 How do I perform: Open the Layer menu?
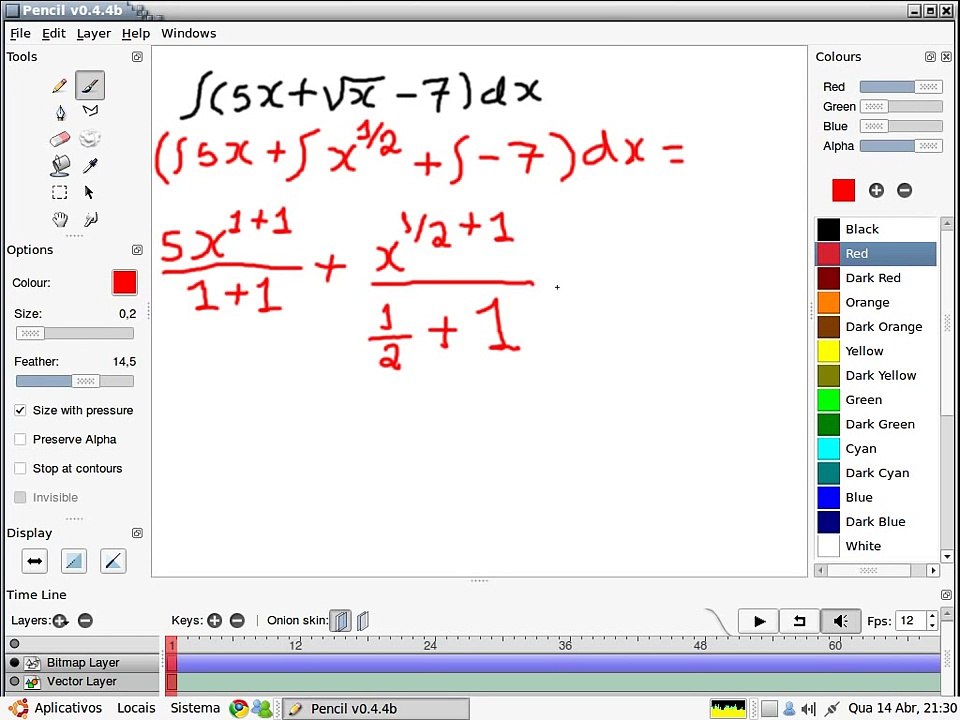coord(94,33)
